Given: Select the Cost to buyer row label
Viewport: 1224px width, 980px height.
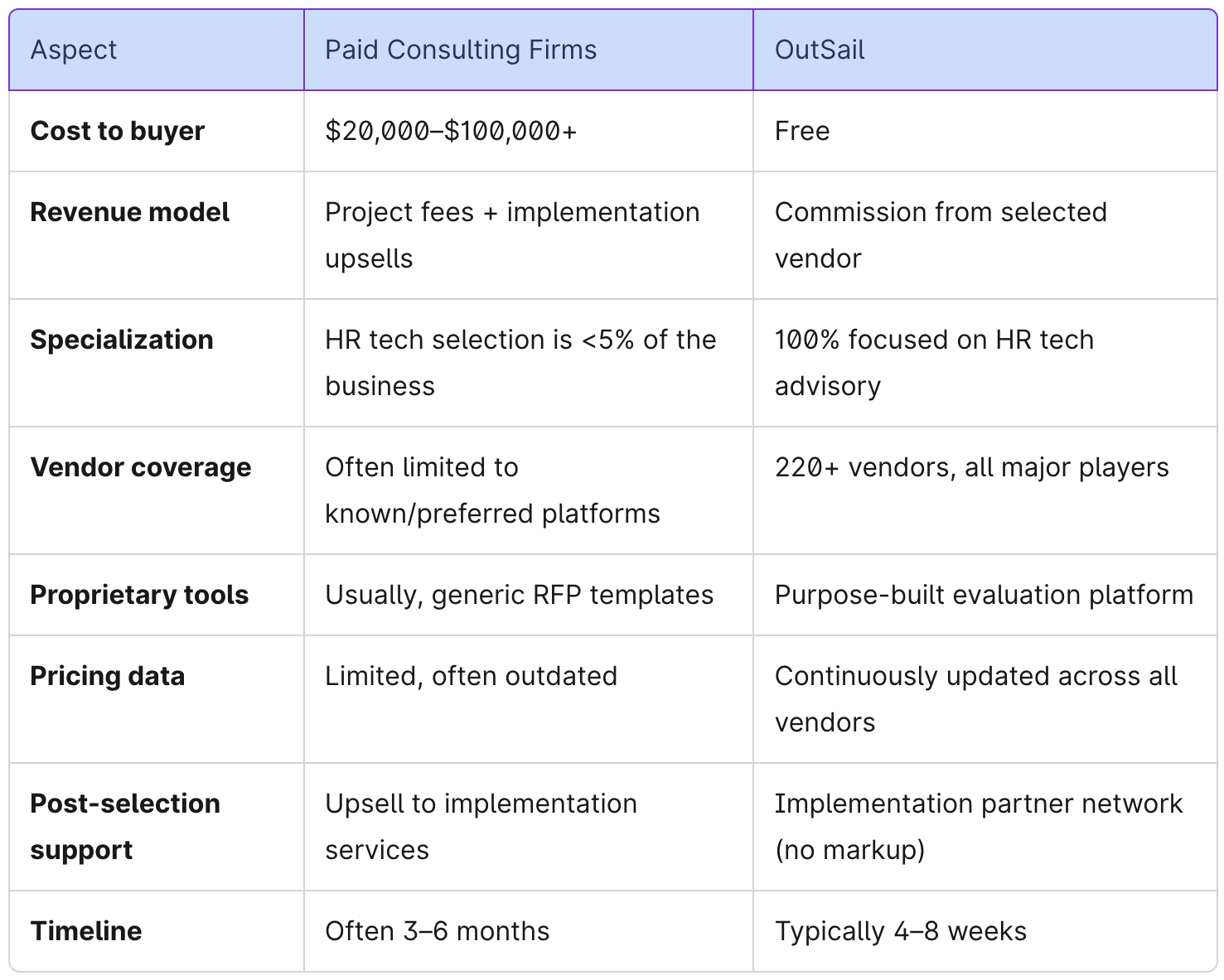Looking at the screenshot, I should coord(117,131).
